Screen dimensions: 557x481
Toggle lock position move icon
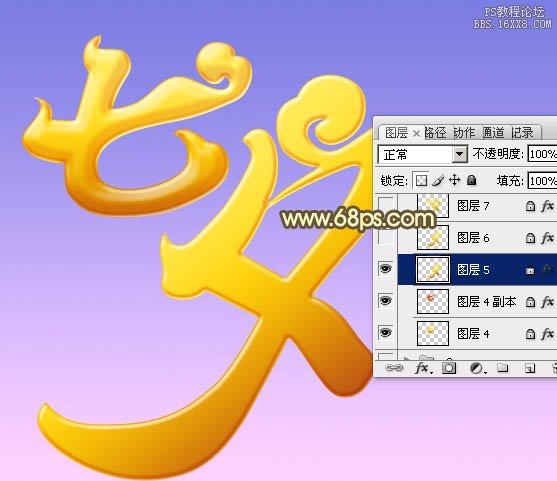[x=454, y=180]
